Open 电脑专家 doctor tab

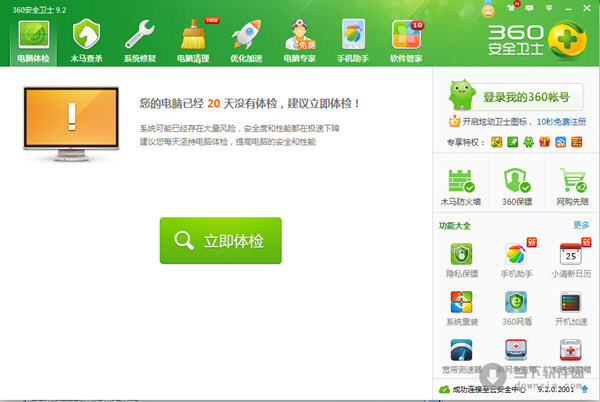(300, 41)
